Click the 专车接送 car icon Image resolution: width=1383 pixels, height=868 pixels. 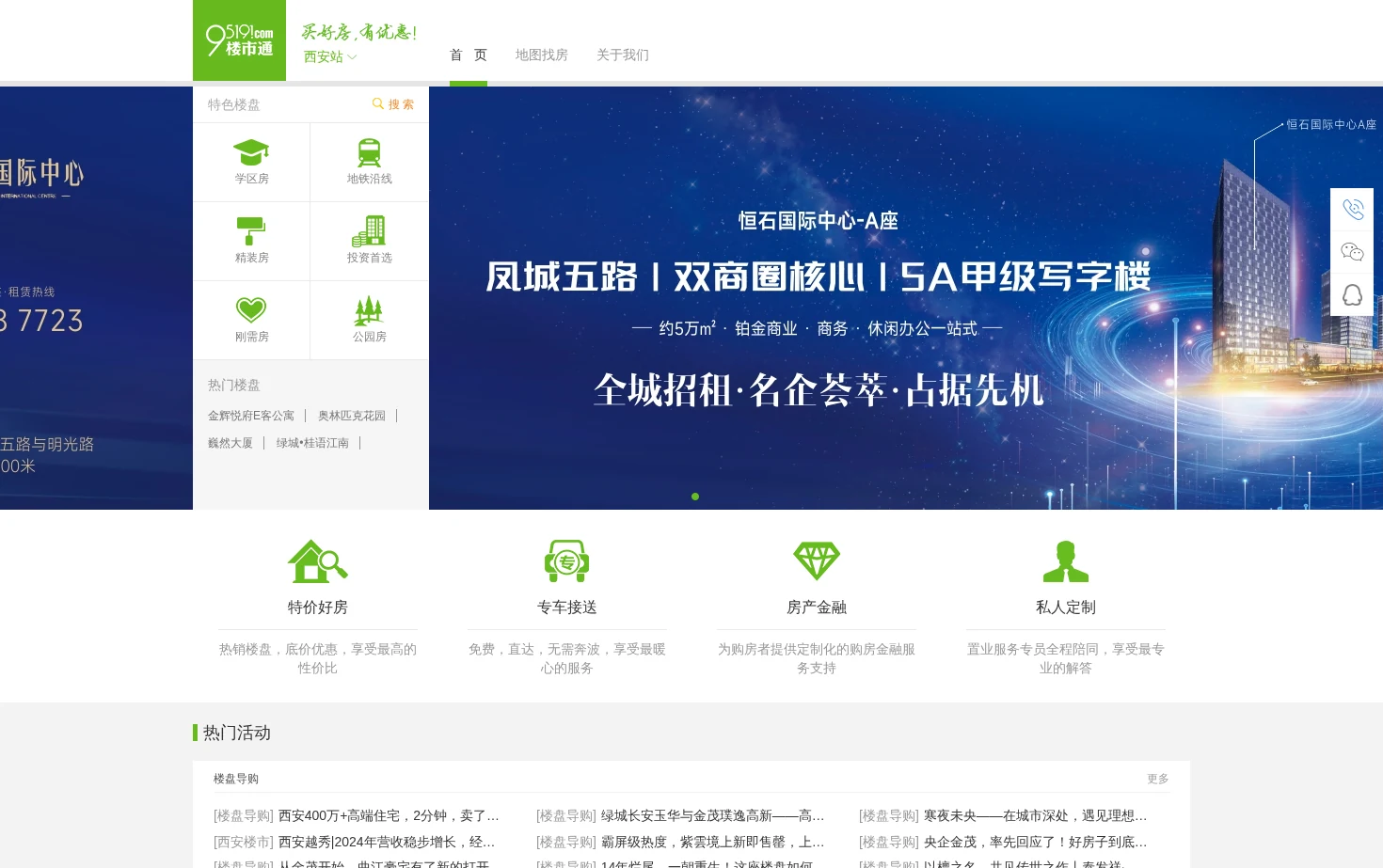pos(566,561)
